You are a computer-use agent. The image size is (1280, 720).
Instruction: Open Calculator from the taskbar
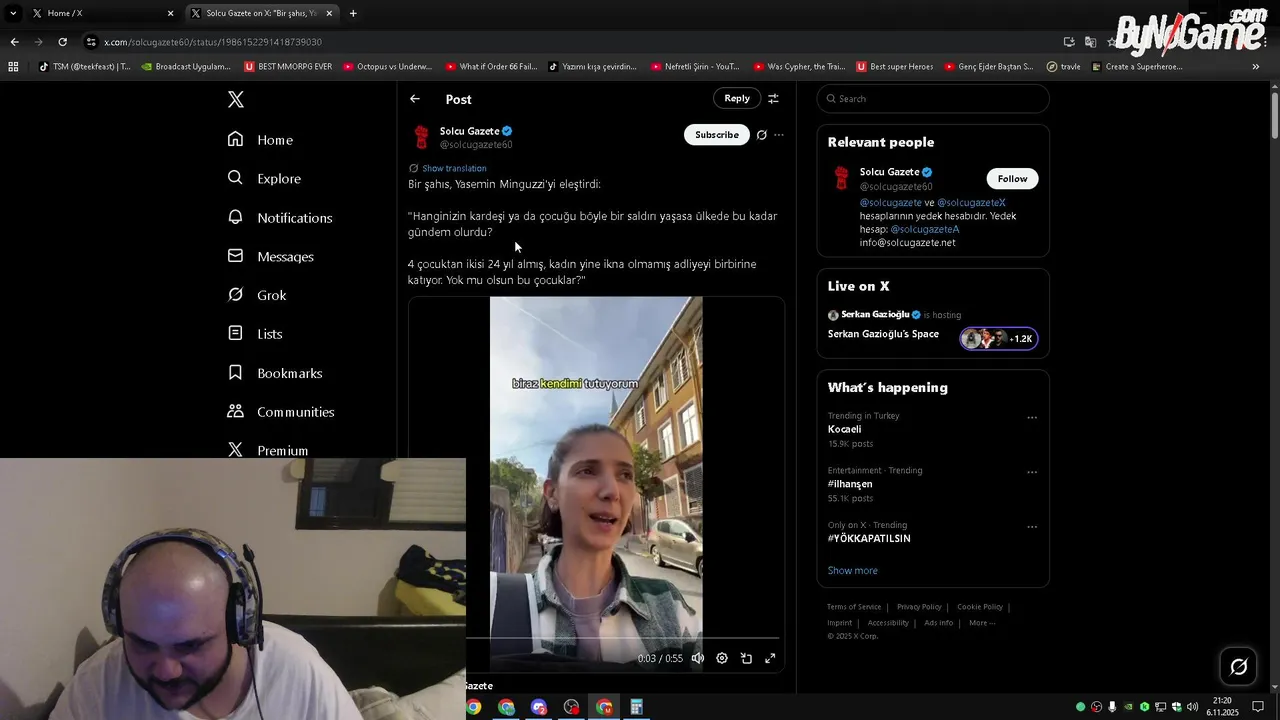[636, 707]
